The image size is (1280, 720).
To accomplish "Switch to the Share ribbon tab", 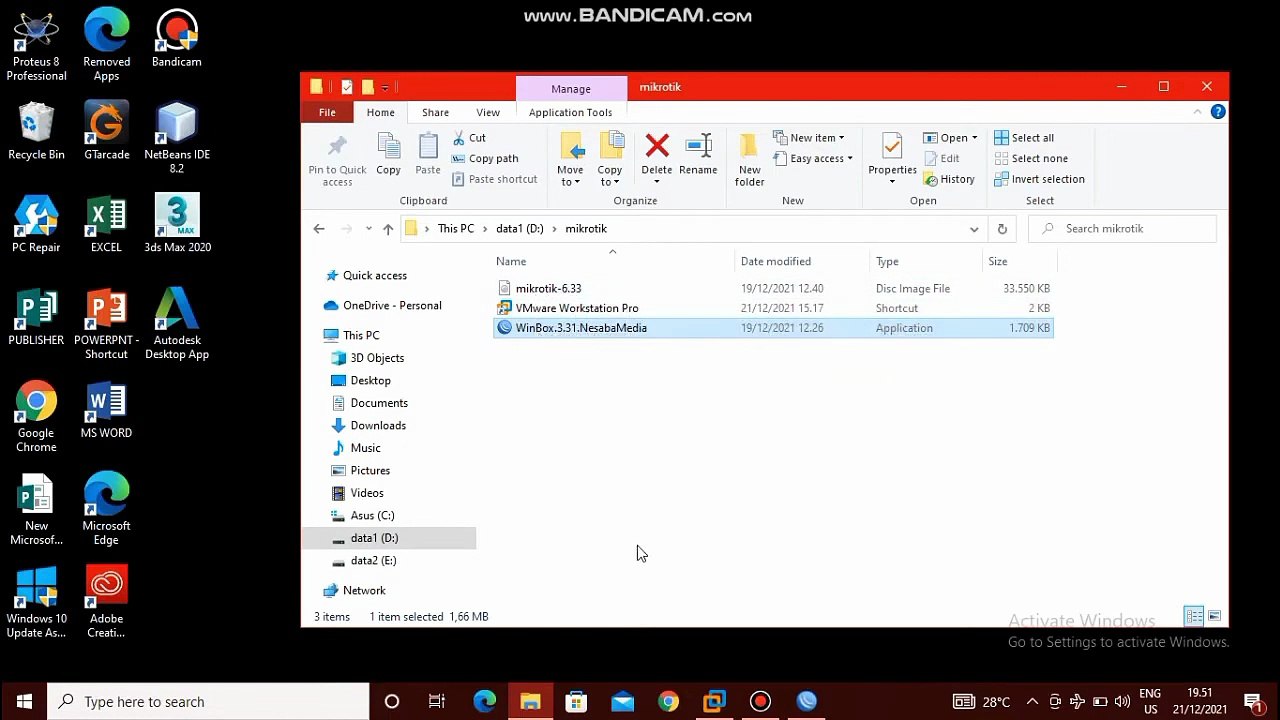I will click(x=435, y=112).
